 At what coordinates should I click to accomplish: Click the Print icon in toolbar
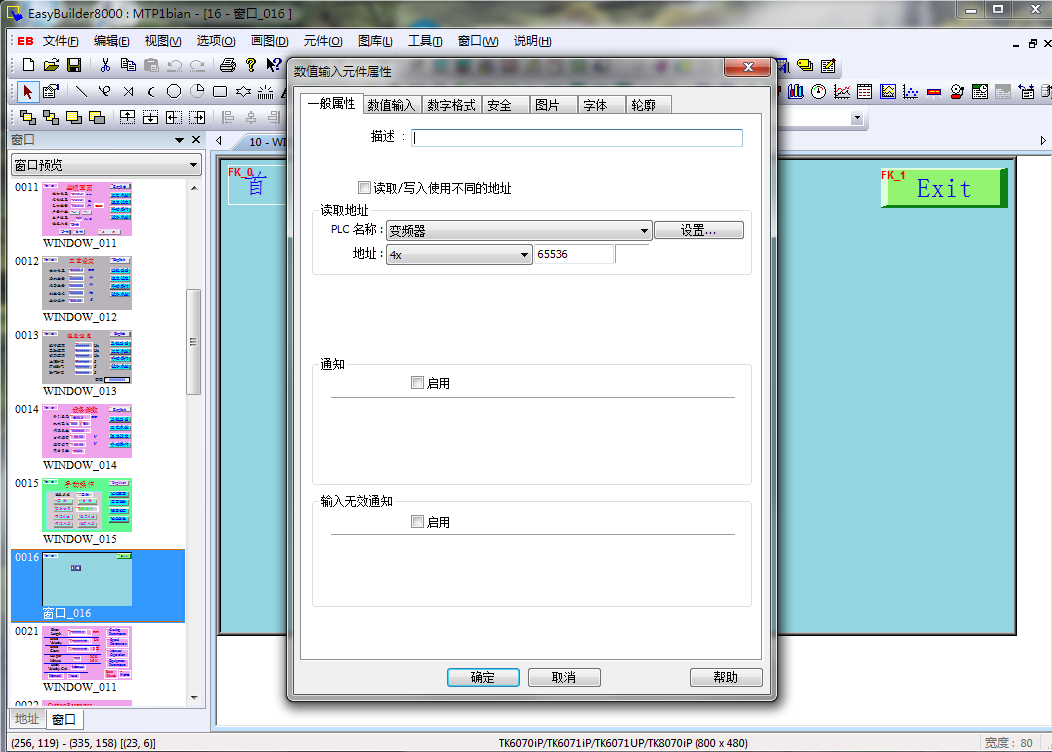(x=227, y=65)
